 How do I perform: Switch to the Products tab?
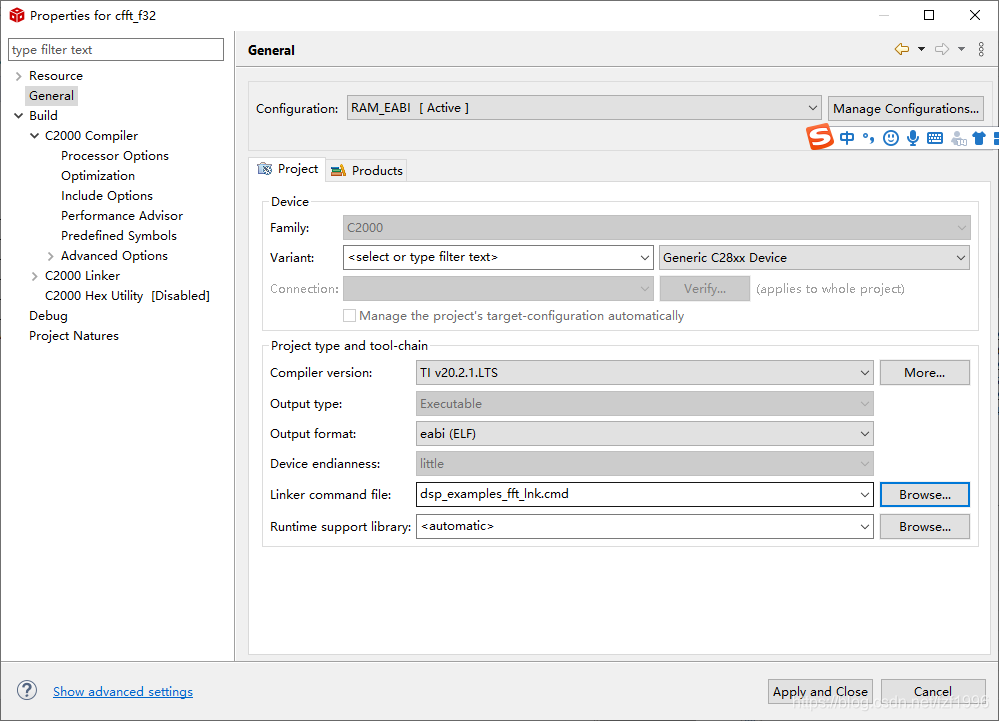pos(366,170)
